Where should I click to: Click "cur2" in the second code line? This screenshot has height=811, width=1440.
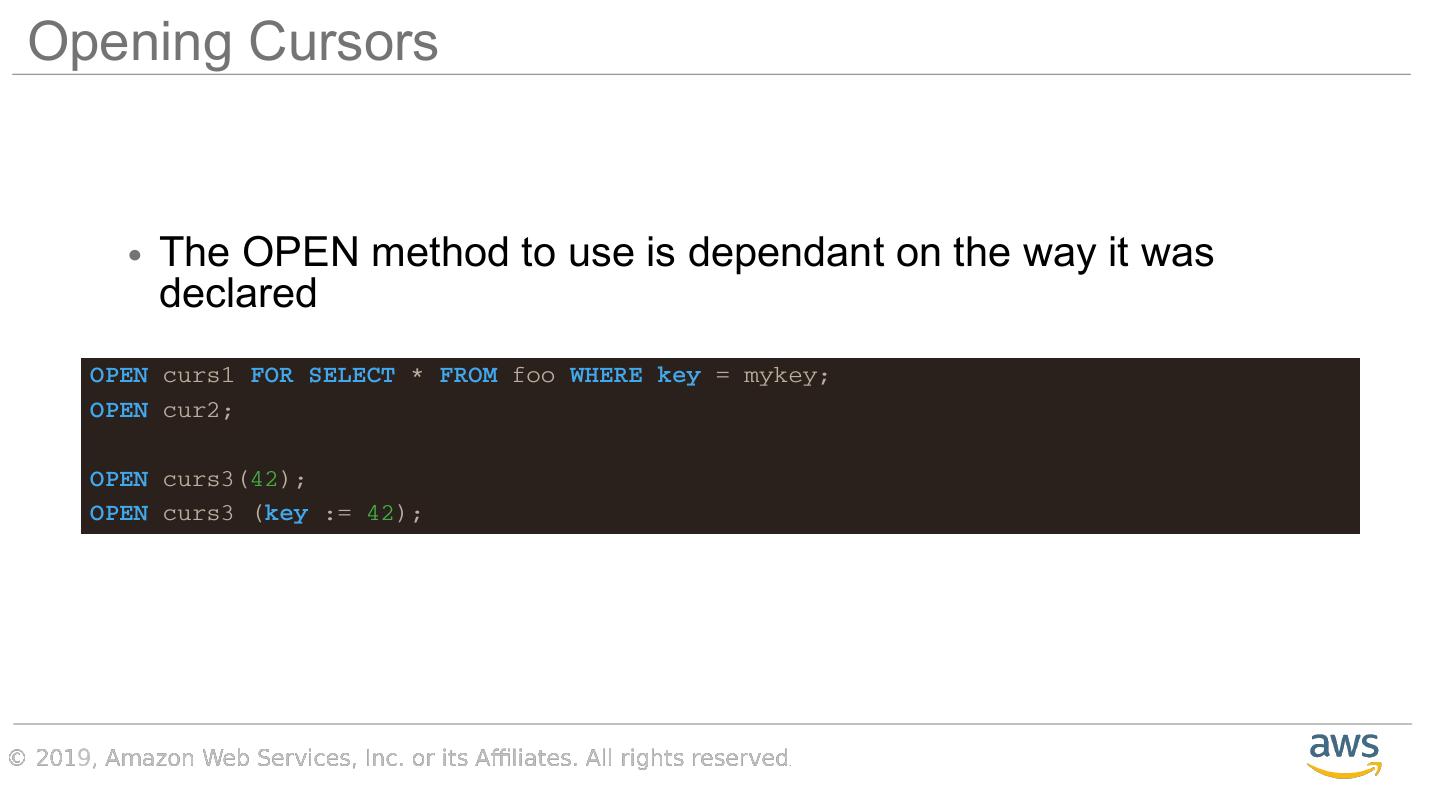pyautogui.click(x=191, y=410)
